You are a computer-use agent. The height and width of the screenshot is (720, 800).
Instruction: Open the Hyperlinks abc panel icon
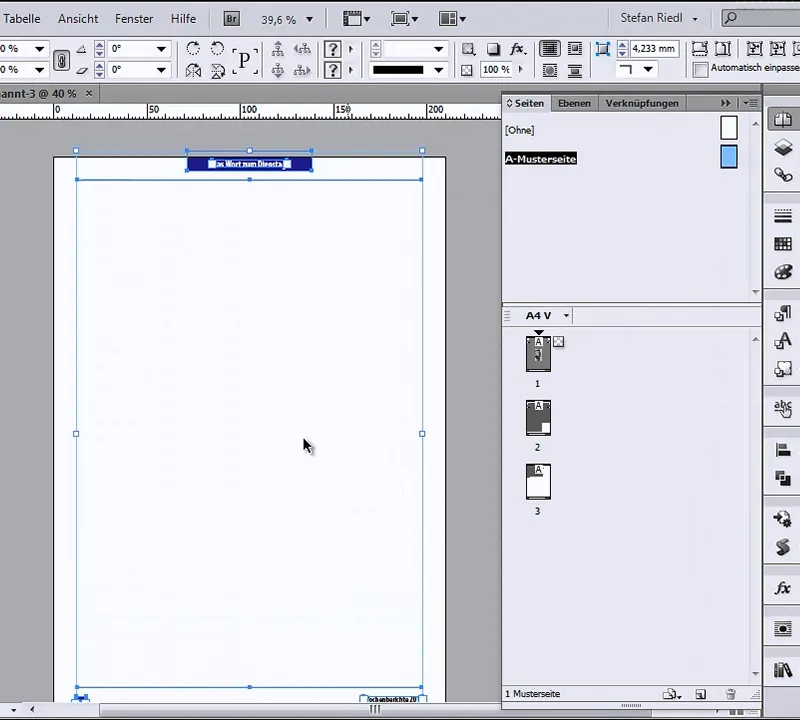point(783,409)
